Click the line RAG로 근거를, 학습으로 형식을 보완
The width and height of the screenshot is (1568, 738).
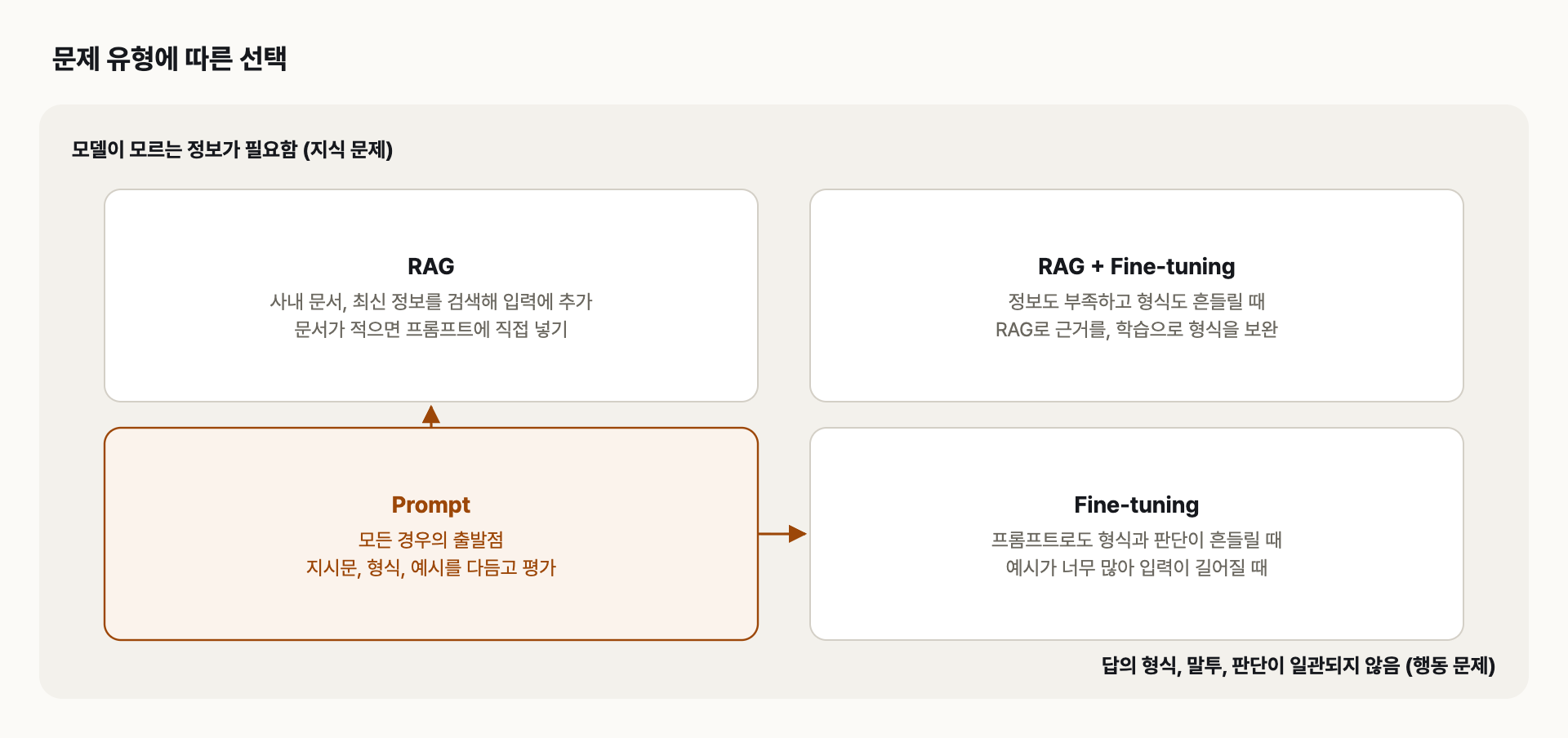click(1137, 330)
